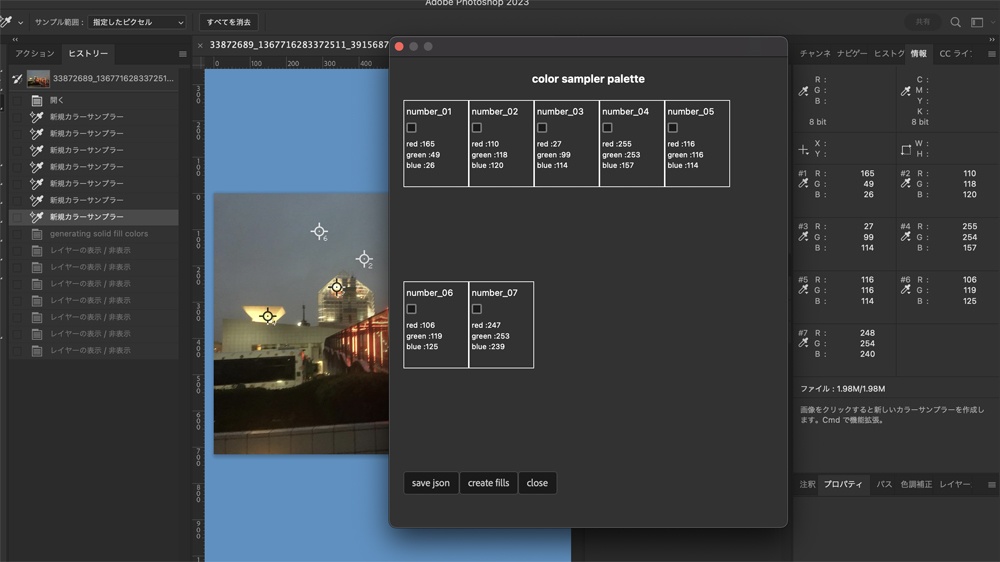This screenshot has width=1000, height=562.
Task: Select the 開く history state
Action: click(94, 100)
